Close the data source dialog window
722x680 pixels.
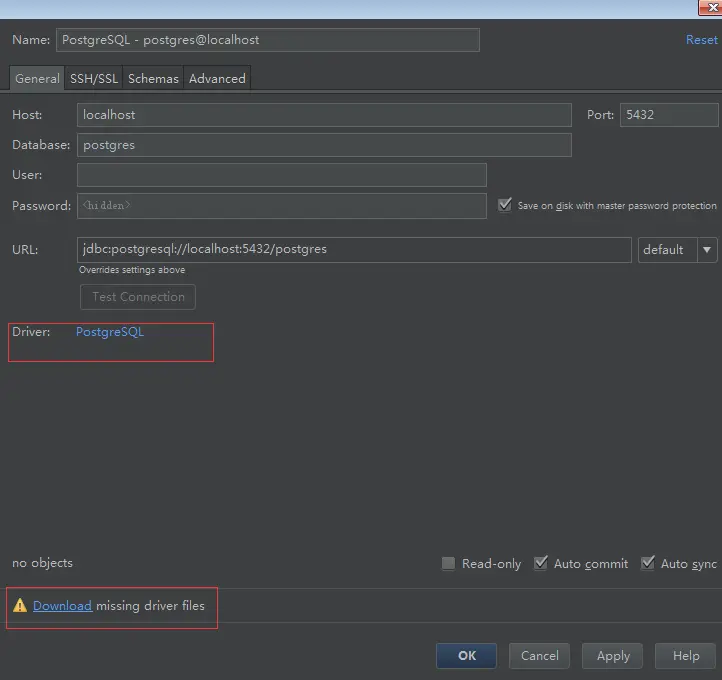pyautogui.click(x=712, y=8)
